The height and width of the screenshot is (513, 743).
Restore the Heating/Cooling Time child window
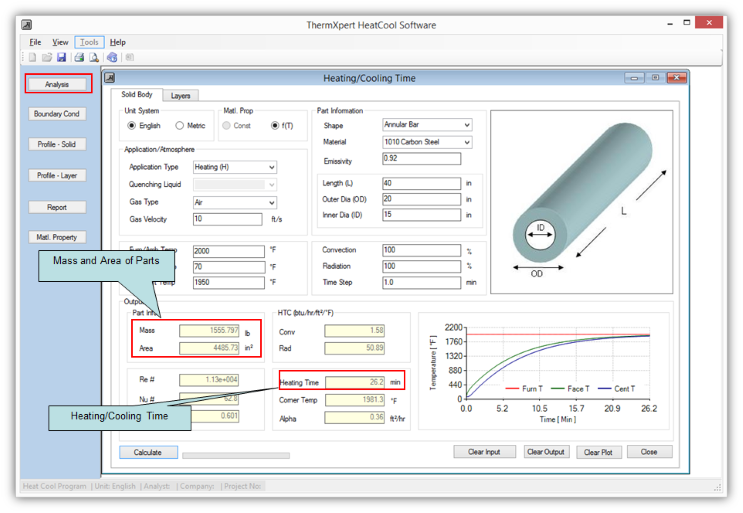tap(655, 78)
